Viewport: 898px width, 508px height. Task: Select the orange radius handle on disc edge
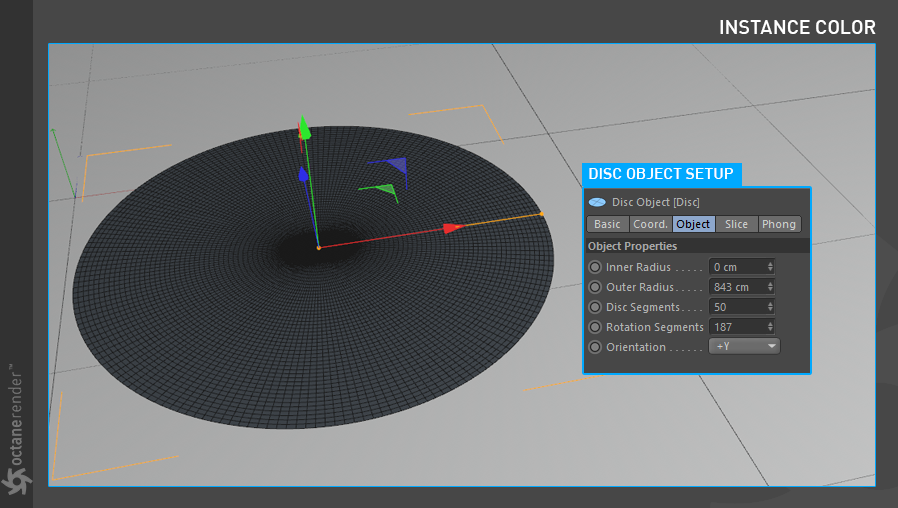click(x=542, y=213)
